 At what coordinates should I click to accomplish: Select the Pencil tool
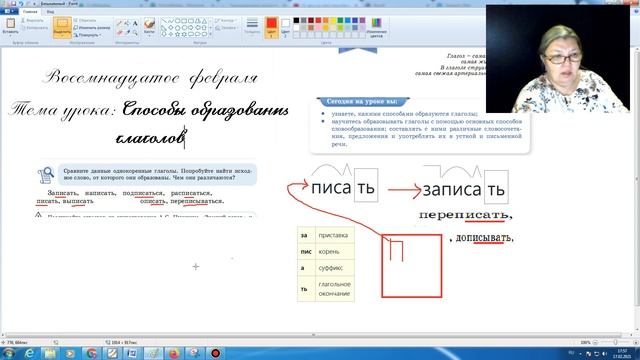(119, 23)
